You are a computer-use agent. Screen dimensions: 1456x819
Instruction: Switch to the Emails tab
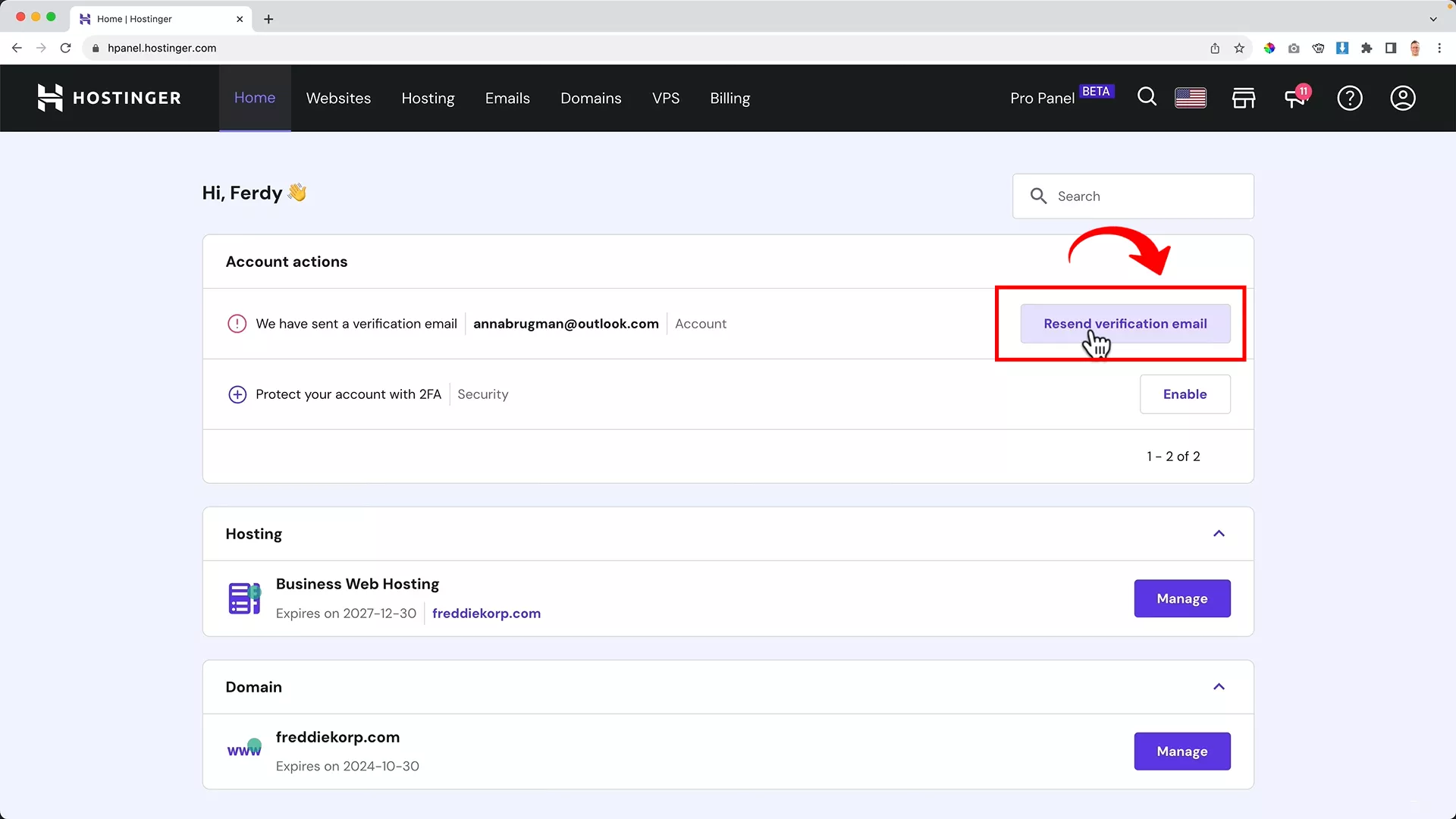(x=507, y=98)
